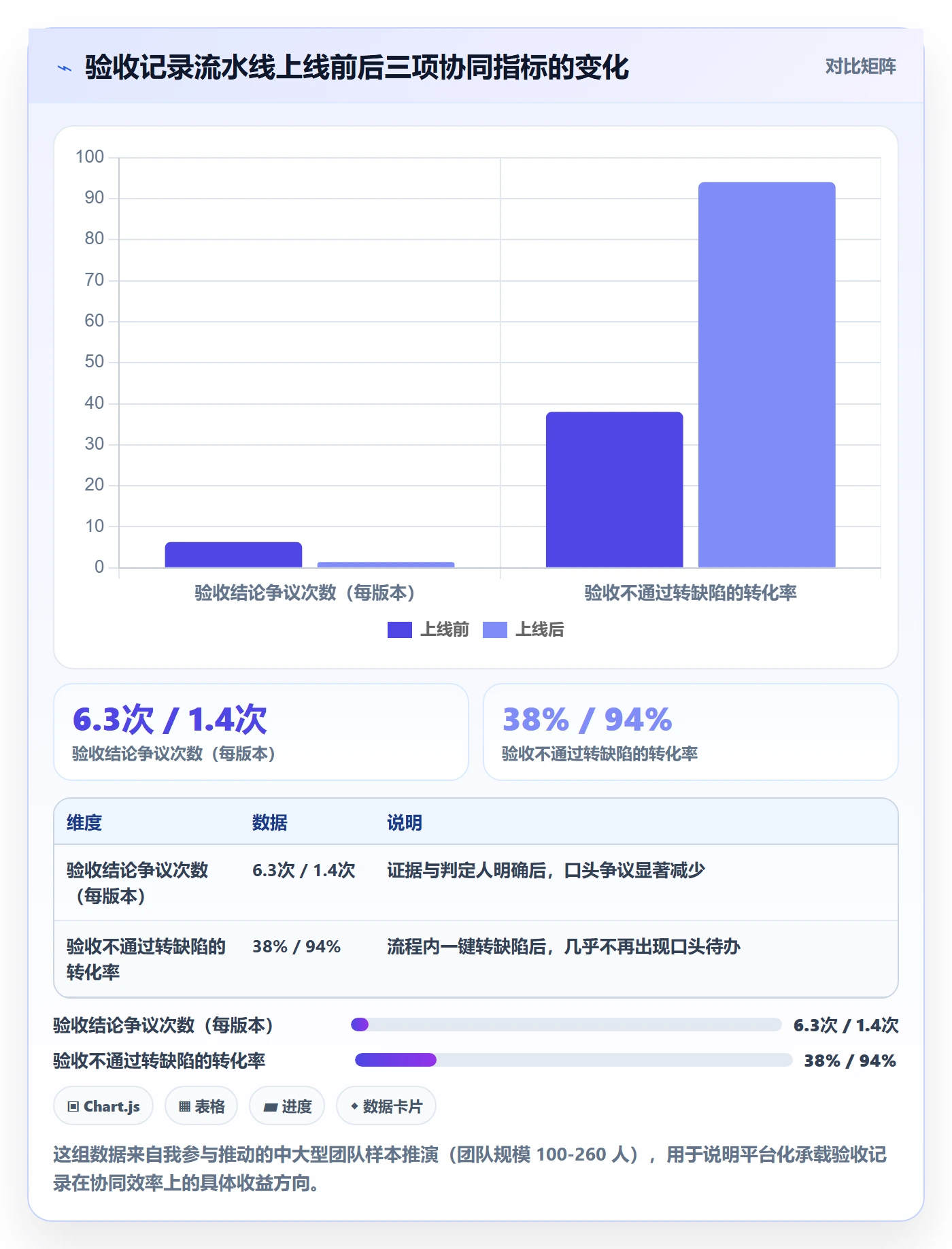Click the 上线前 bar for 验收结论争议次数
This screenshot has height=1249, width=952.
[x=233, y=554]
